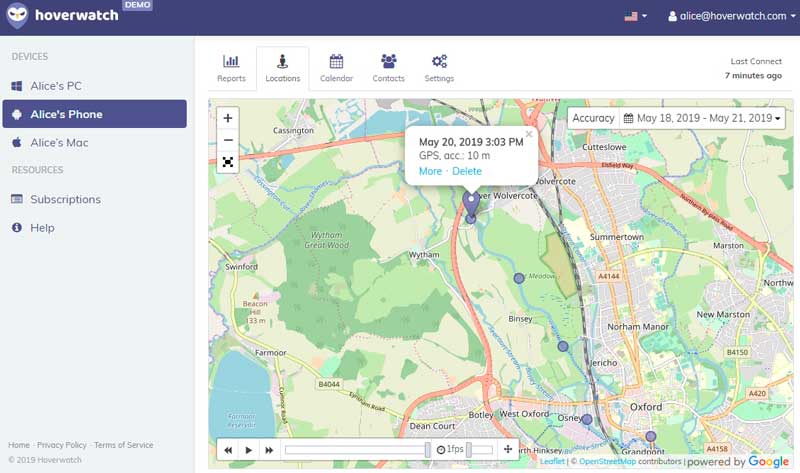Click the rewind playback button
The height and width of the screenshot is (473, 800).
click(x=228, y=450)
